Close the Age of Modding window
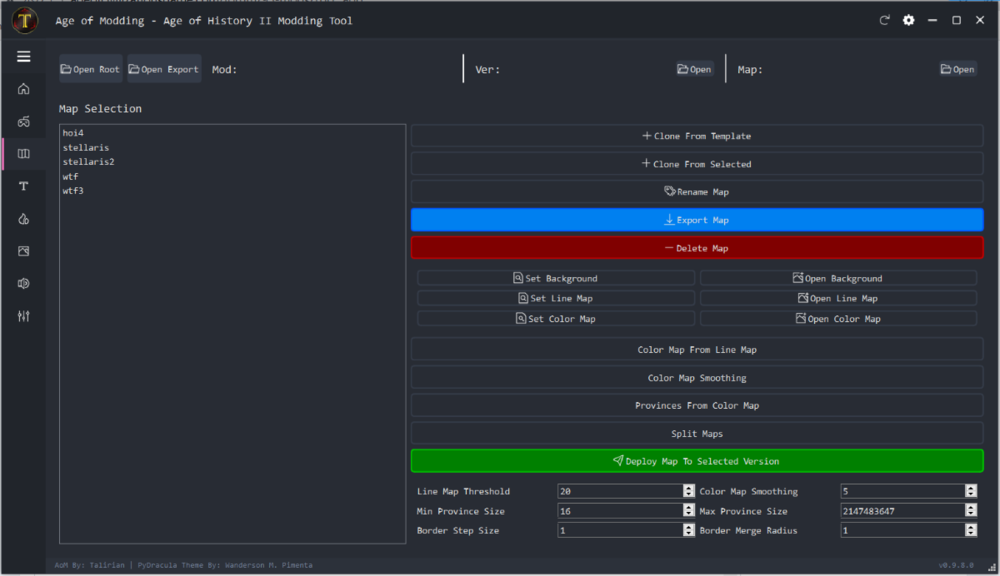This screenshot has height=576, width=1000. pos(980,20)
